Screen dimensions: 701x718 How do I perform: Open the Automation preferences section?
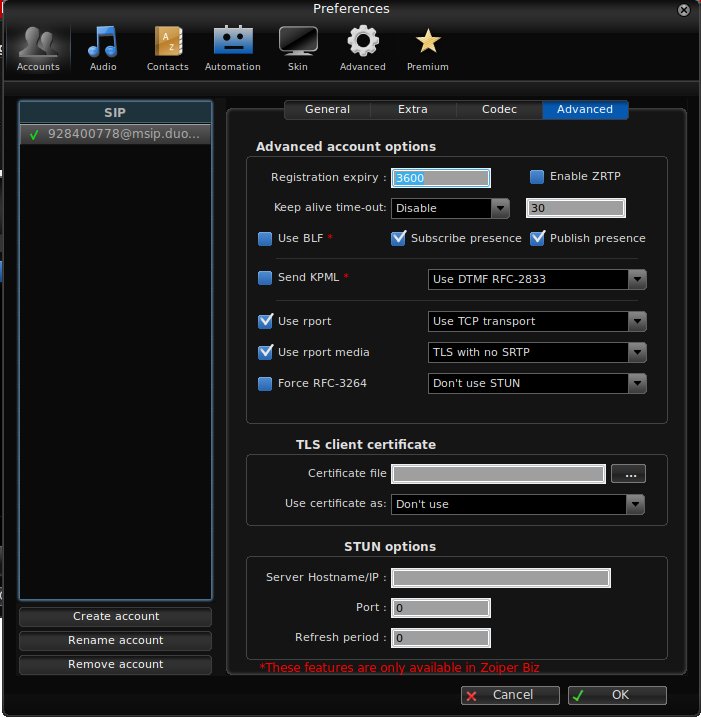(232, 48)
